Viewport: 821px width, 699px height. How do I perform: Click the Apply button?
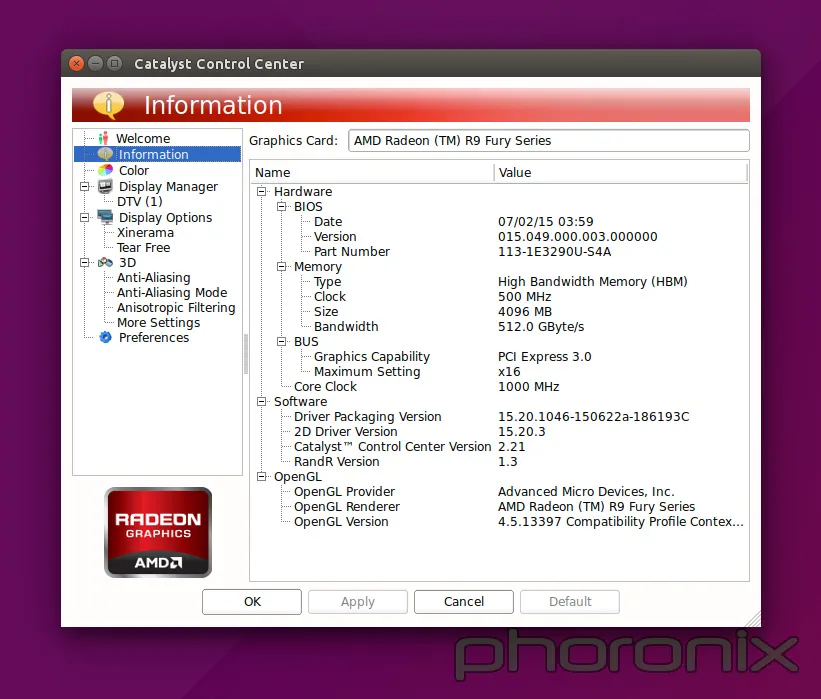358,602
